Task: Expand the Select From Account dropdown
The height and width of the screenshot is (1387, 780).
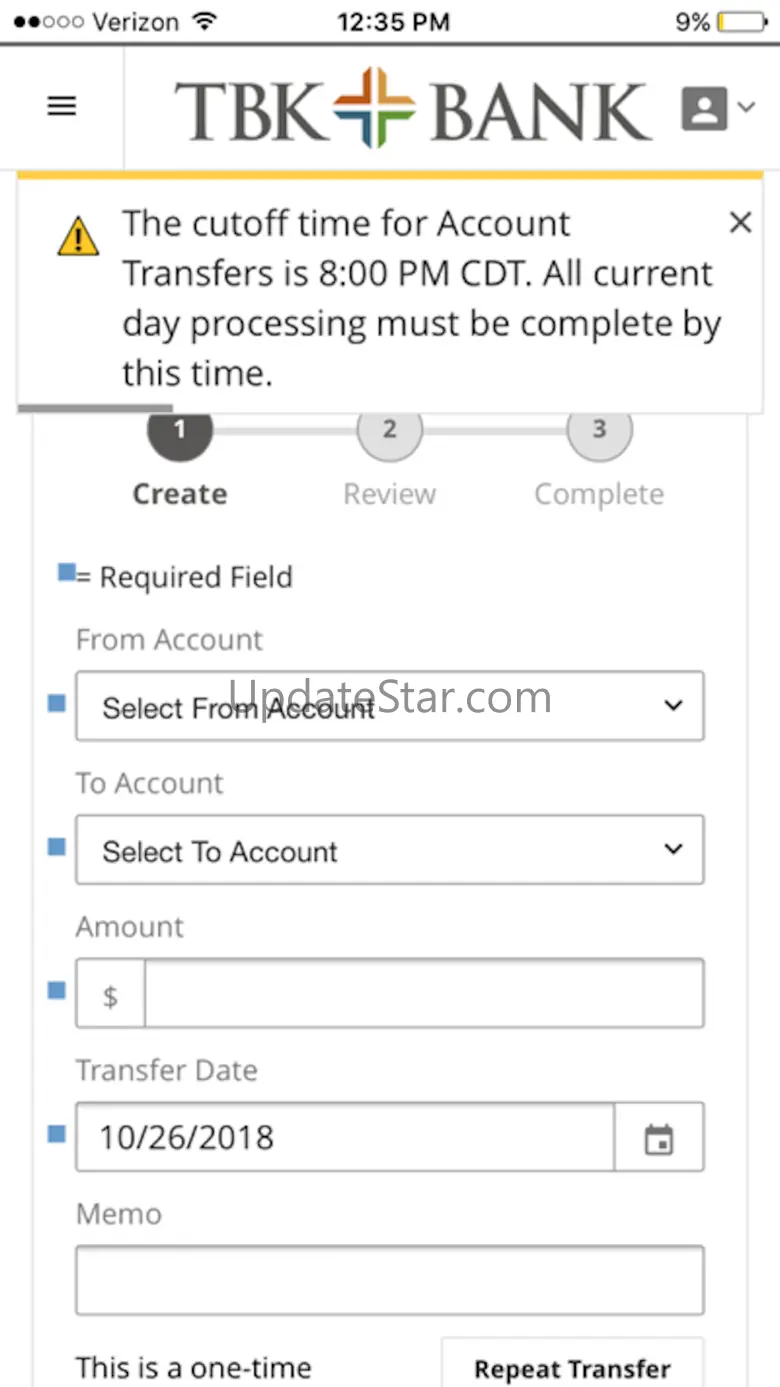Action: [x=389, y=706]
